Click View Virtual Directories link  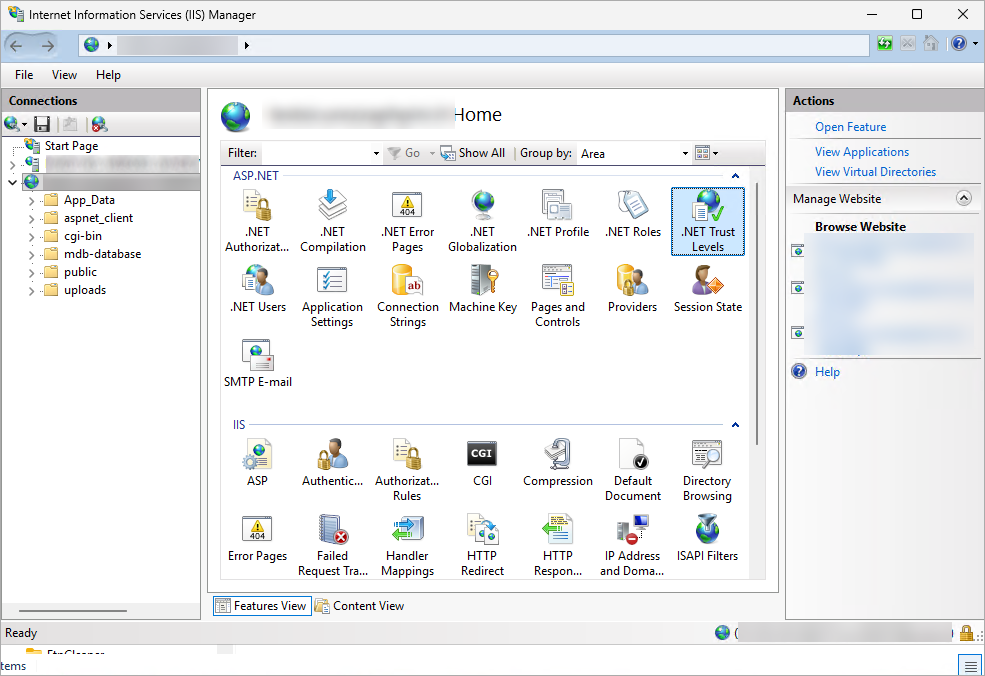click(875, 172)
